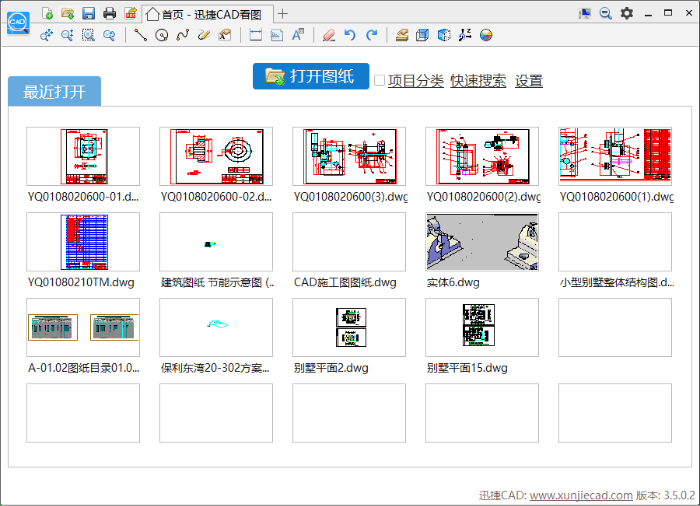The height and width of the screenshot is (506, 700).
Task: Open 别墅平面15.dwg thumbnail
Action: [x=482, y=327]
